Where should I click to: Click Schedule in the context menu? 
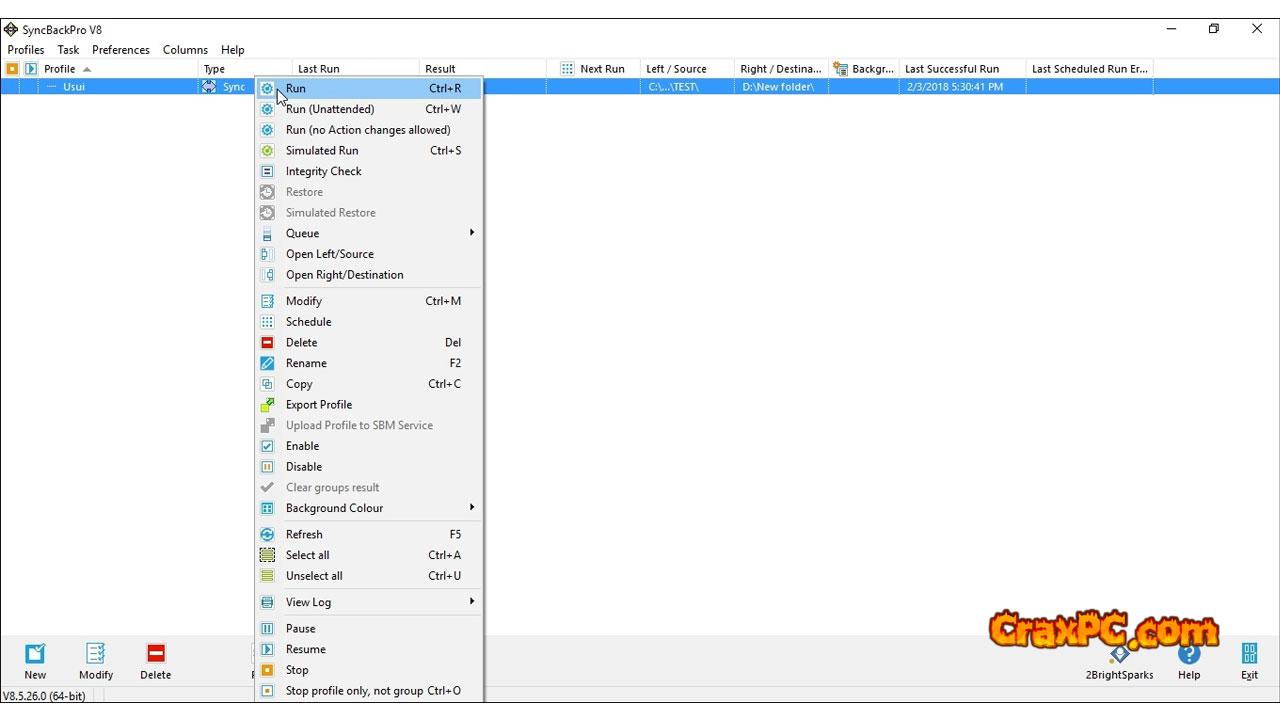308,322
